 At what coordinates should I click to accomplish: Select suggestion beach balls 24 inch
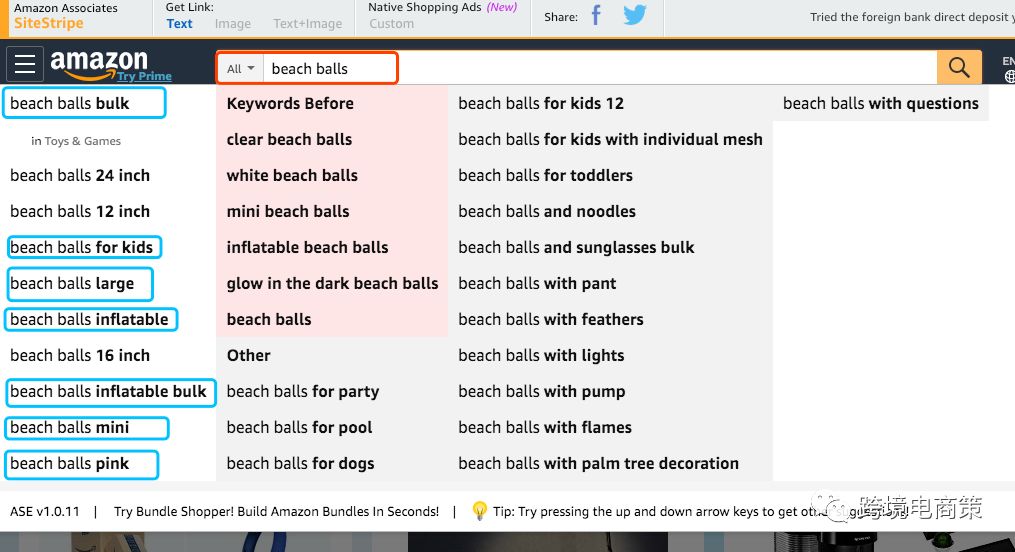(80, 175)
